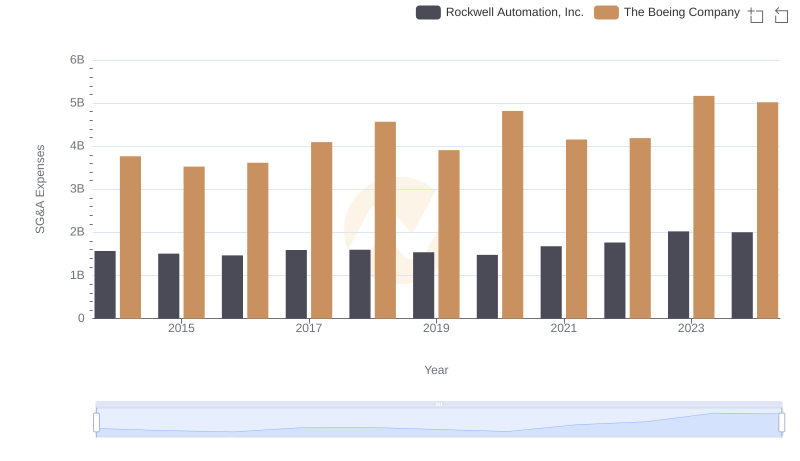800x461 pixels.
Task: Click the Boeing bar for 2020
Action: (x=513, y=215)
